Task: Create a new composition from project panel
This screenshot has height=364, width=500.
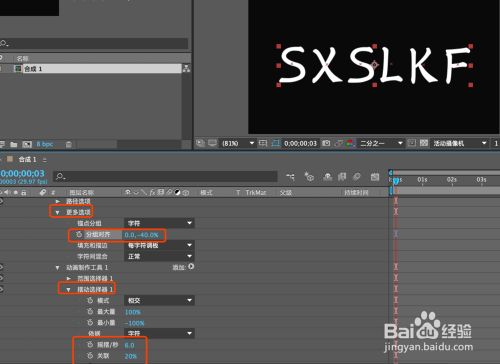Action: click(x=27, y=144)
